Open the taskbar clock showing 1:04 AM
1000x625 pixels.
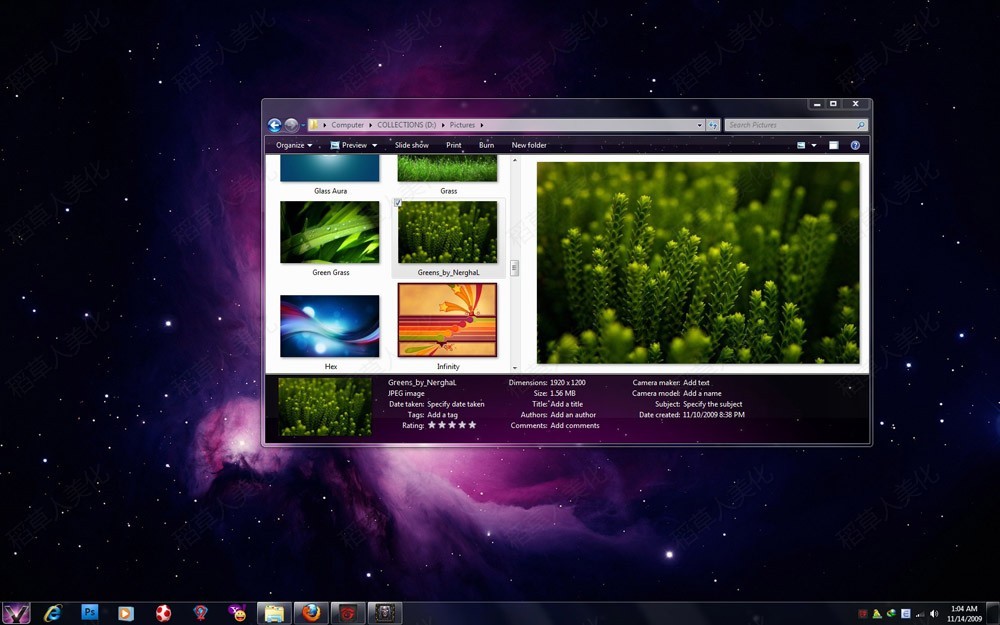pyautogui.click(x=964, y=614)
